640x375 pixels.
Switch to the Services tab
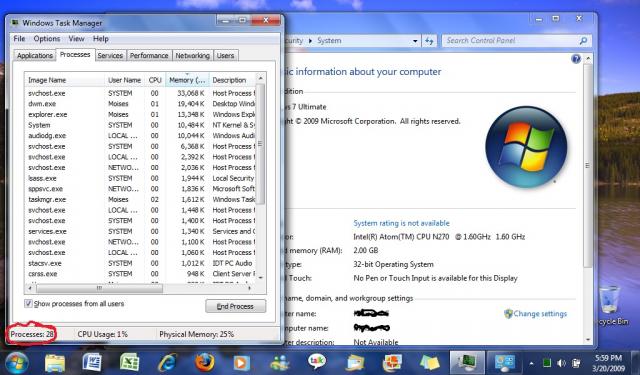pos(110,55)
